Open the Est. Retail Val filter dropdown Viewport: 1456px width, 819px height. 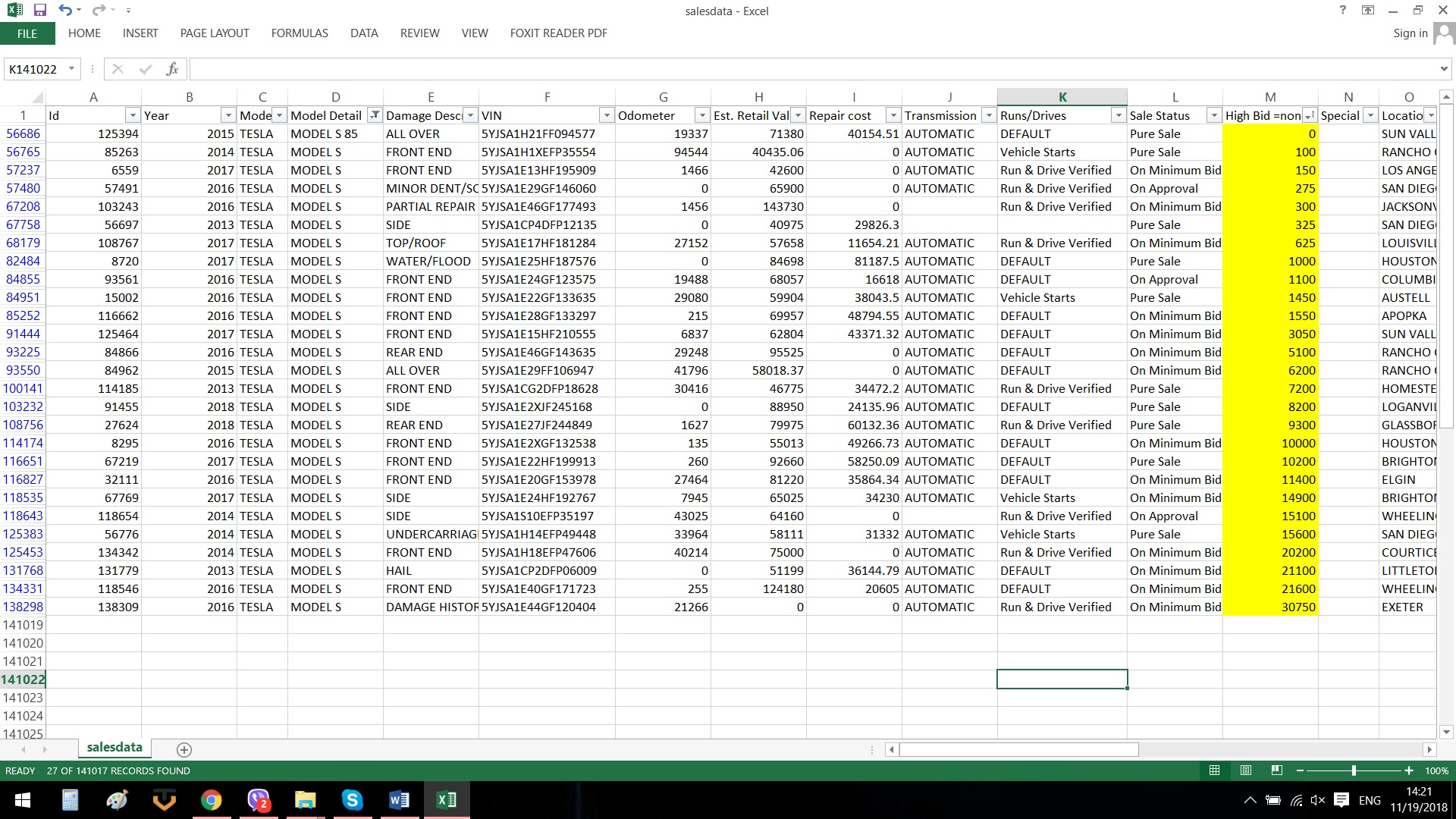[x=798, y=115]
